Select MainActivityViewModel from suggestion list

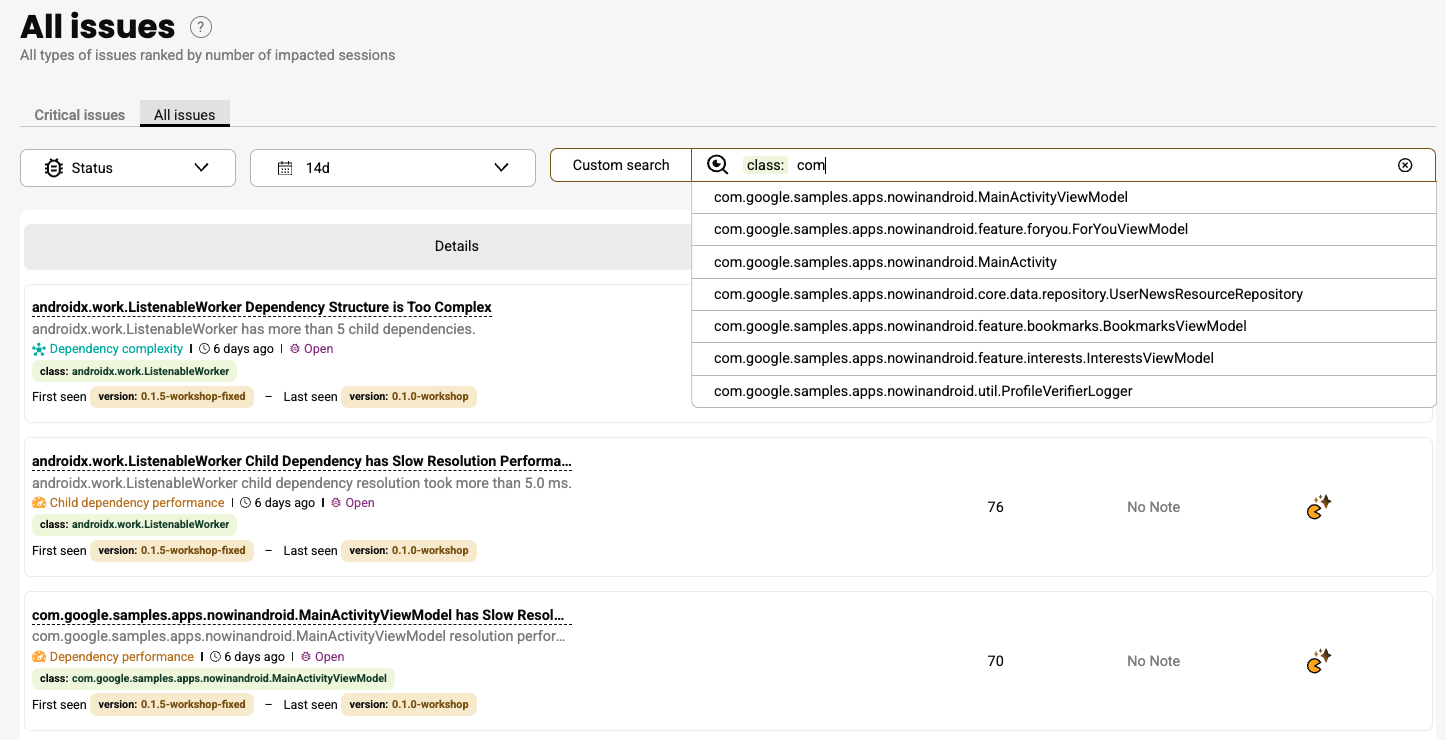[920, 197]
